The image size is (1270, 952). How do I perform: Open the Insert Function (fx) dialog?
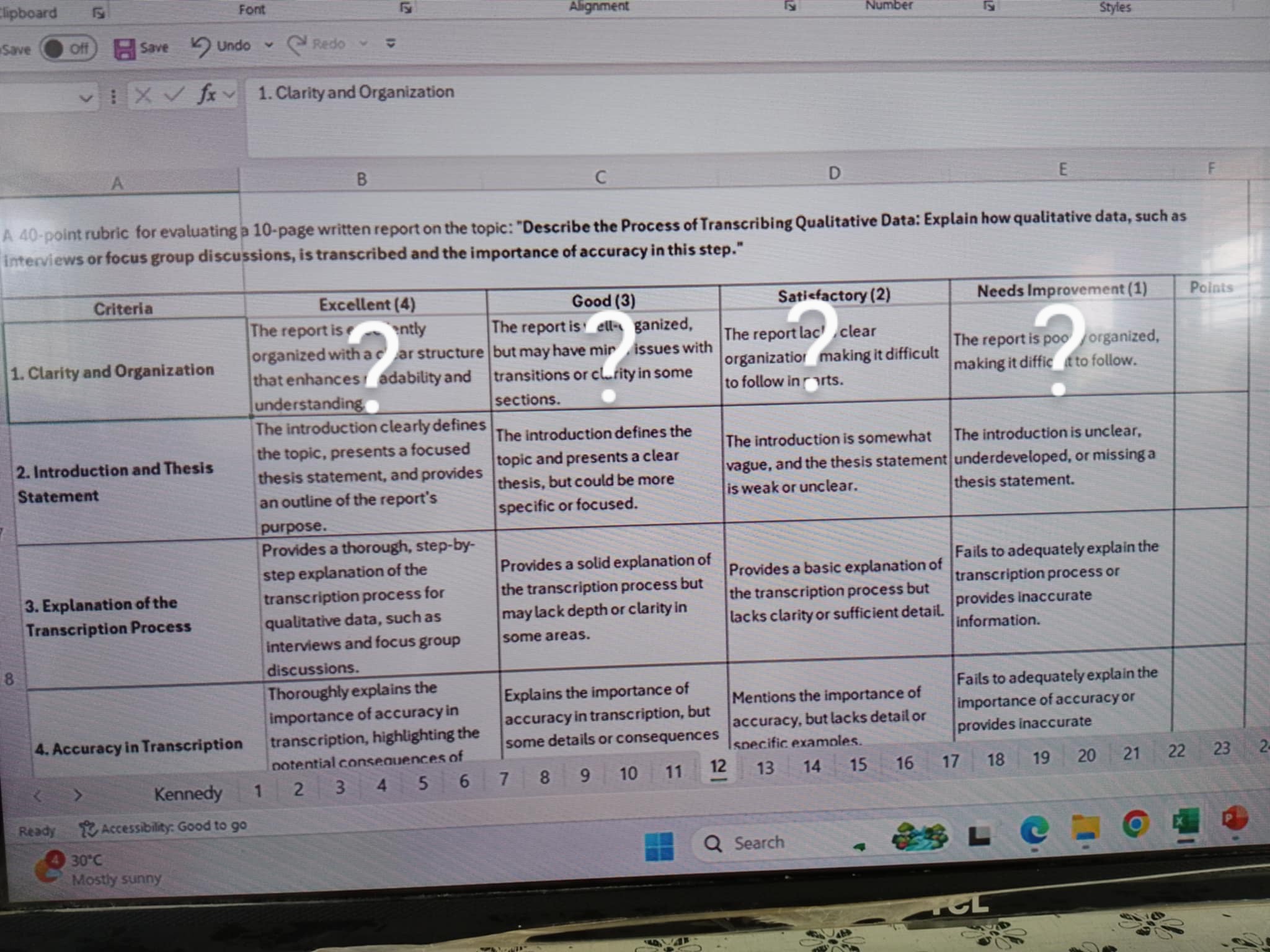coord(207,94)
